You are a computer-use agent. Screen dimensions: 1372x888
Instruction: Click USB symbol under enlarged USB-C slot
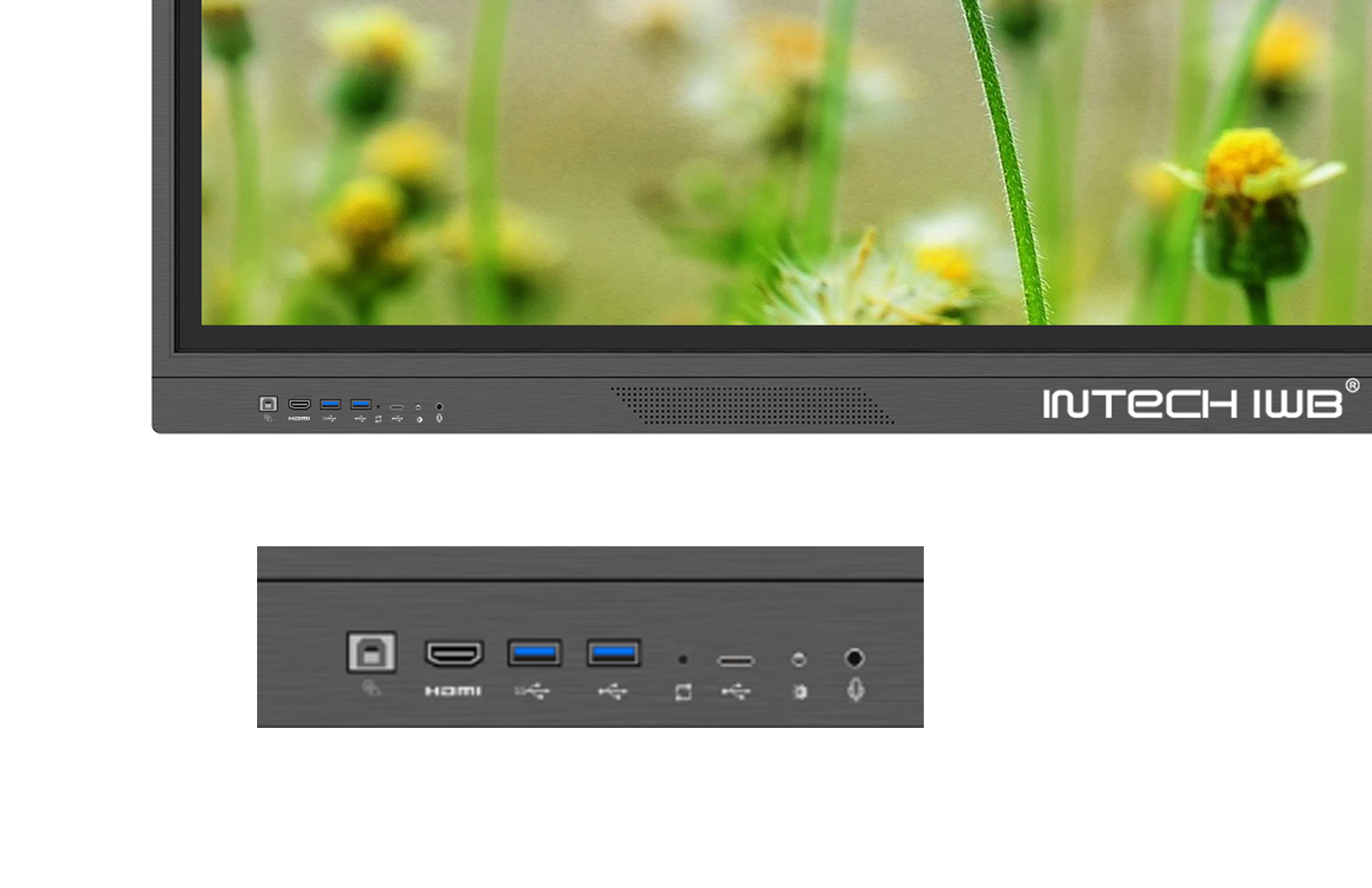[736, 692]
